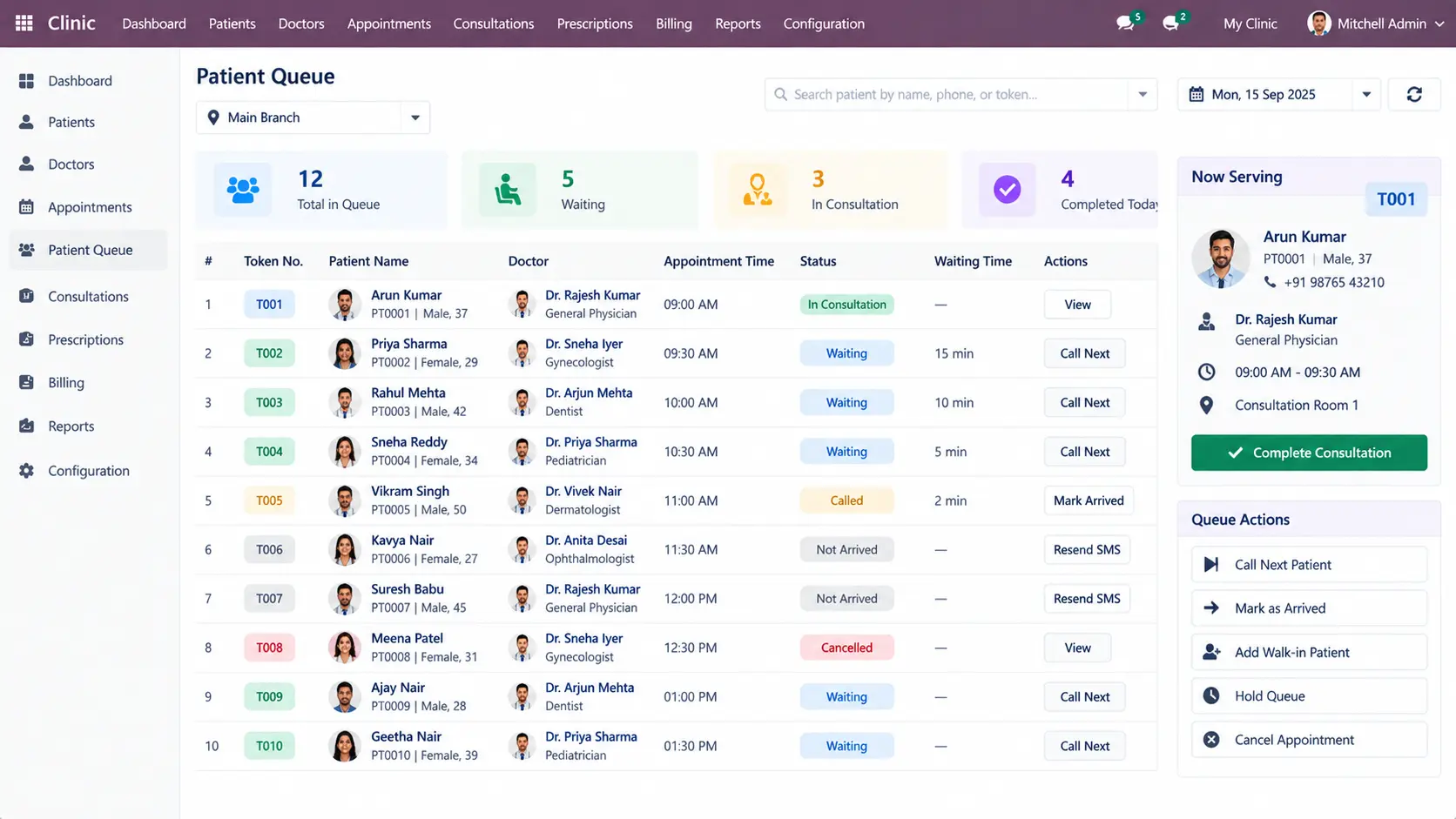This screenshot has height=819, width=1456.
Task: Click token T005 badge
Action: (269, 500)
